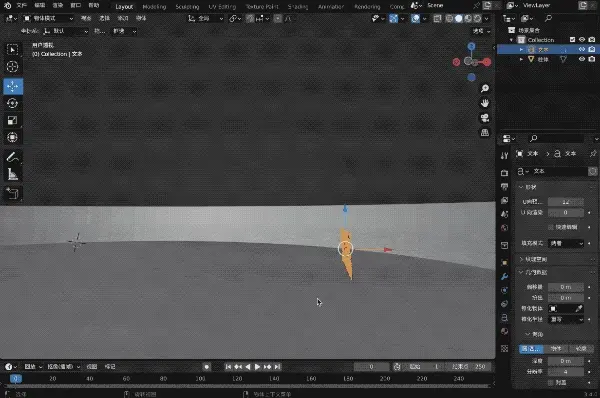Open the 文件 (File) menu
This screenshot has width=600, height=398.
21,5
